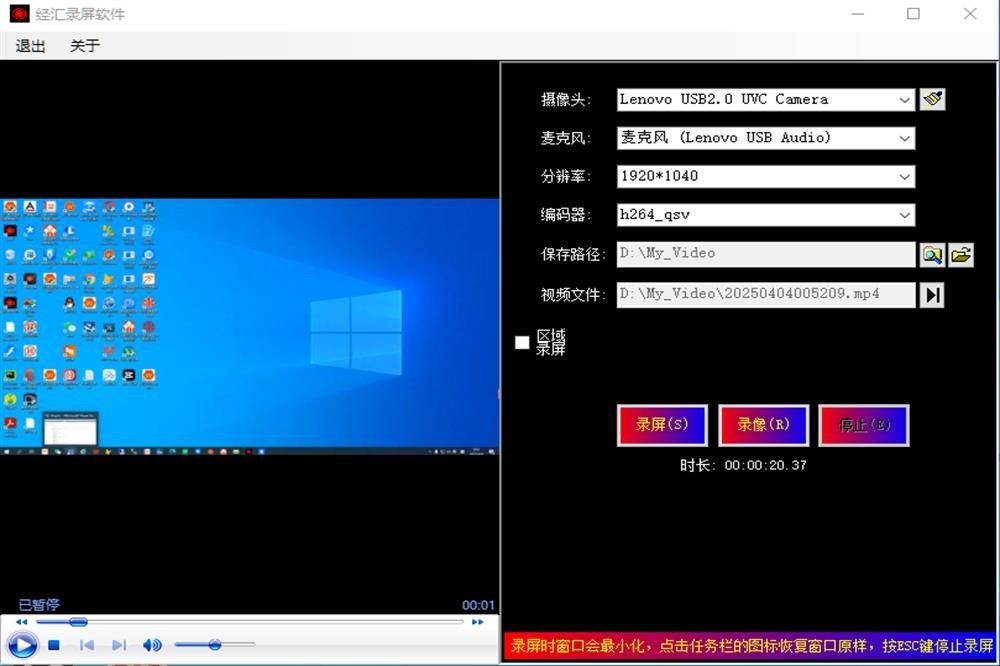This screenshot has width=1000, height=666.
Task: Stop playback with the square stop icon
Action: (55, 646)
